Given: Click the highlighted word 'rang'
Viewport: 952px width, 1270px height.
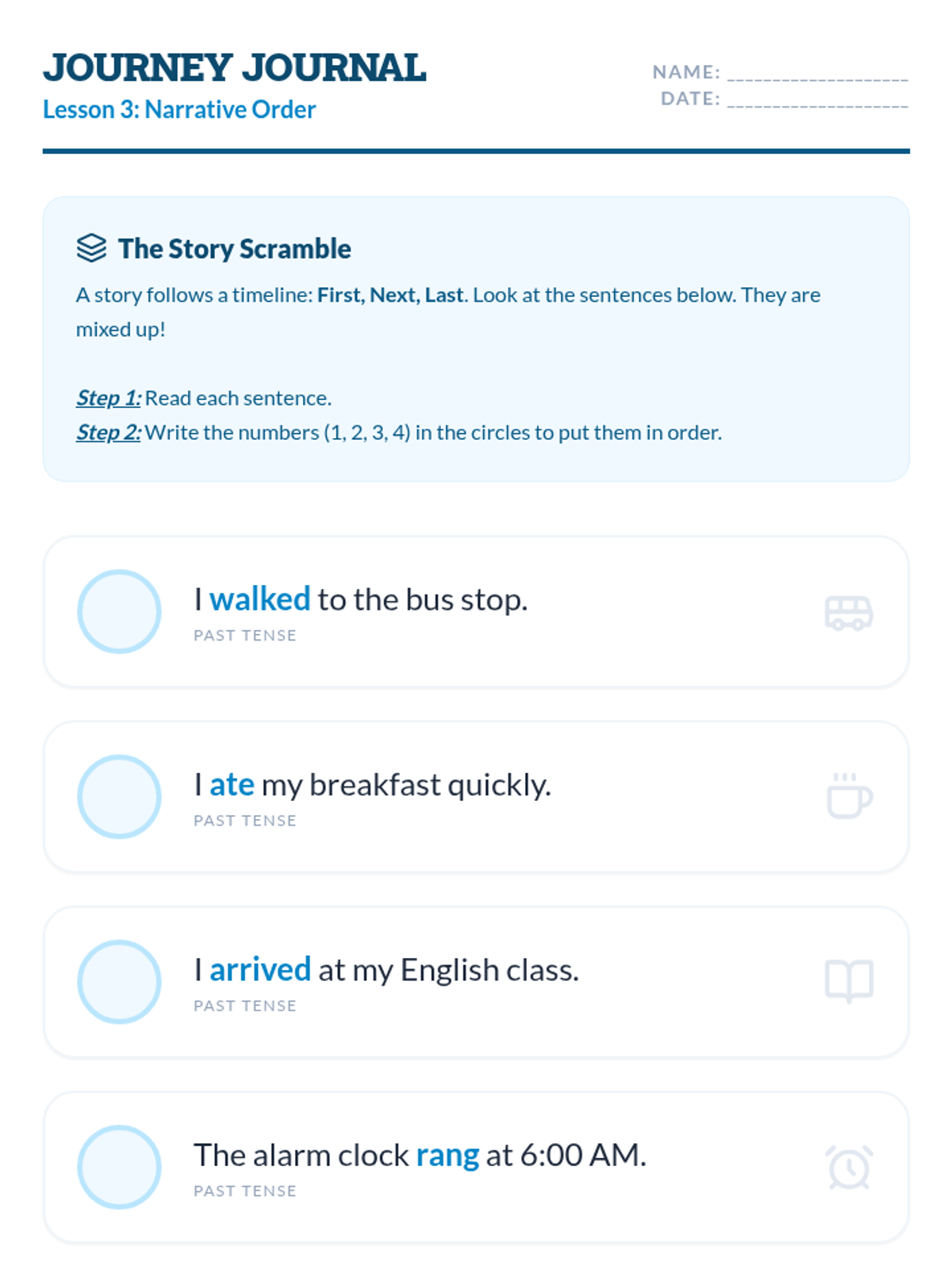Looking at the screenshot, I should click(447, 1156).
